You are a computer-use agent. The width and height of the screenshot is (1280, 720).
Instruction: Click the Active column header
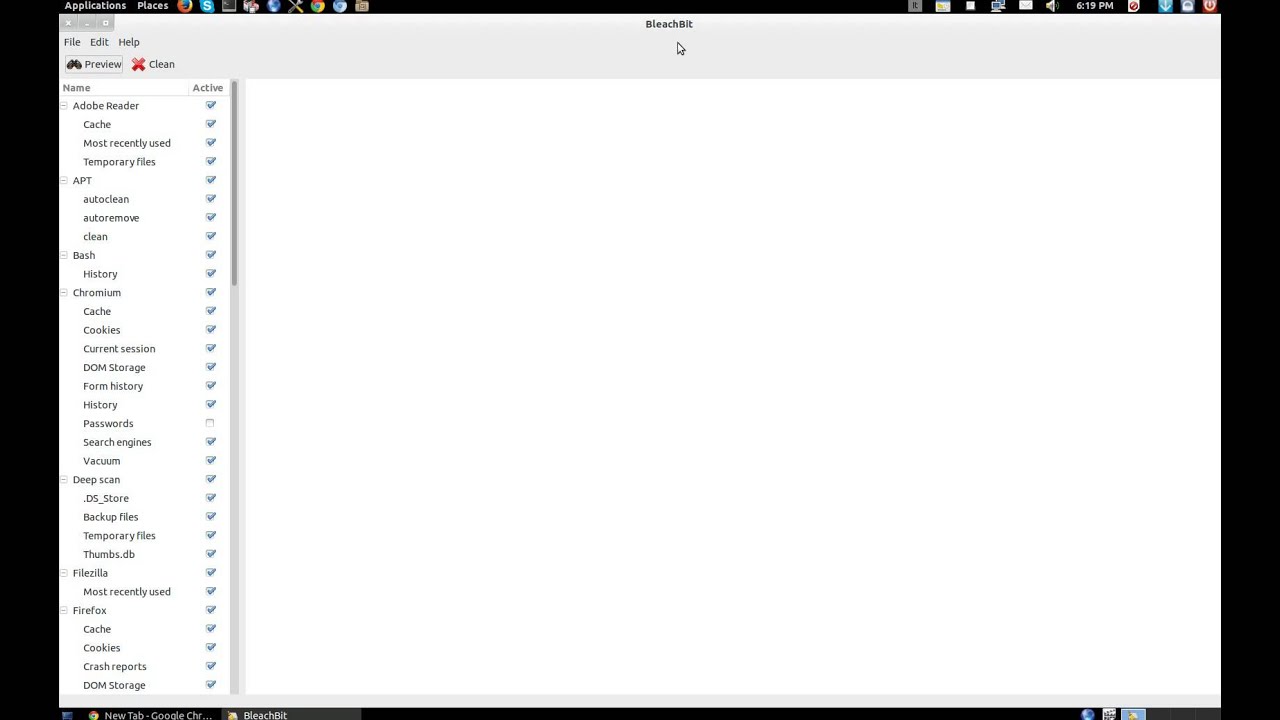[x=209, y=88]
